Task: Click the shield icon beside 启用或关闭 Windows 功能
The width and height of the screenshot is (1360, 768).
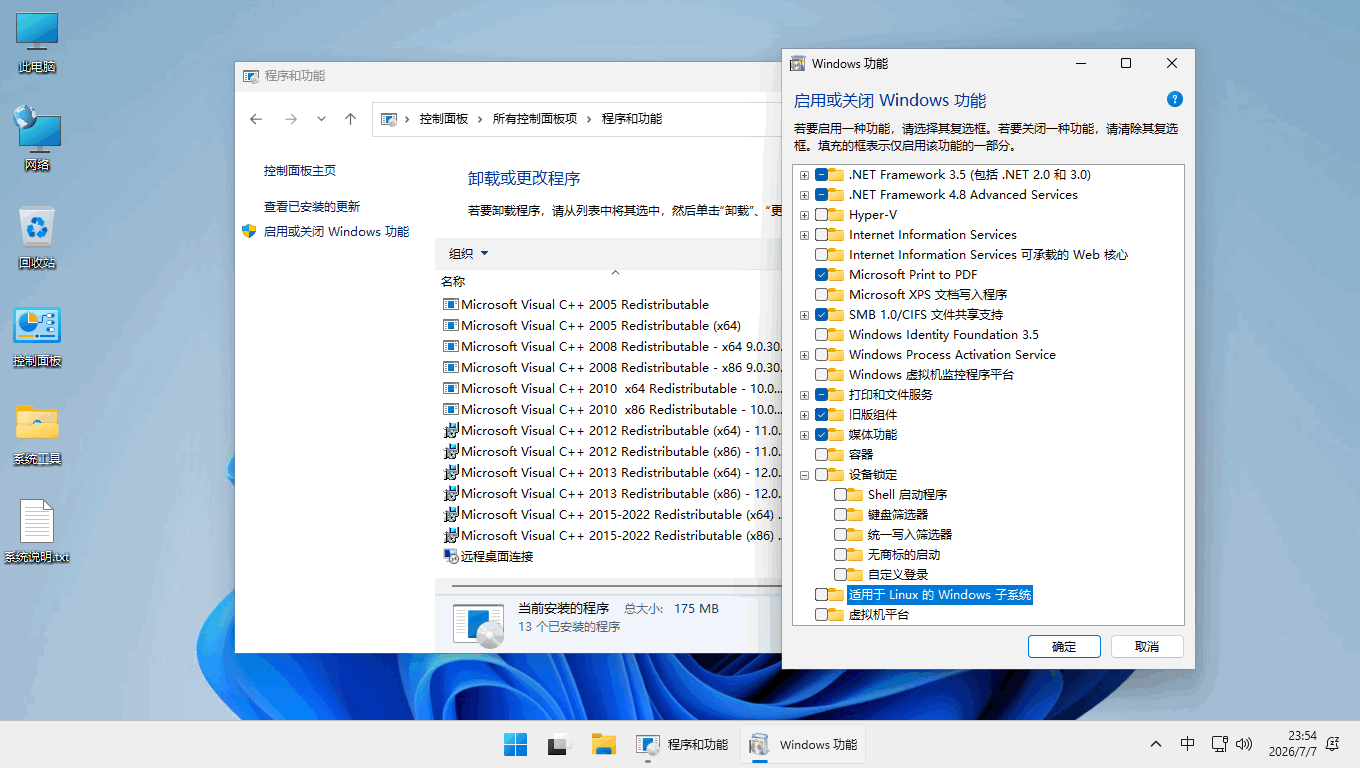Action: tap(249, 231)
